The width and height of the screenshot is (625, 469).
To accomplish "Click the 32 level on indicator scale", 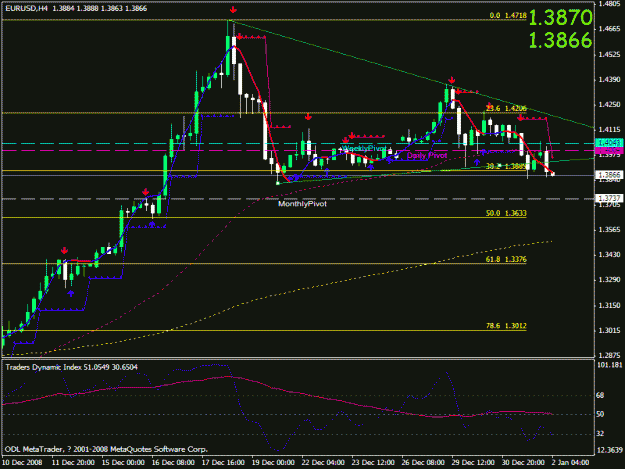I will [x=600, y=434].
